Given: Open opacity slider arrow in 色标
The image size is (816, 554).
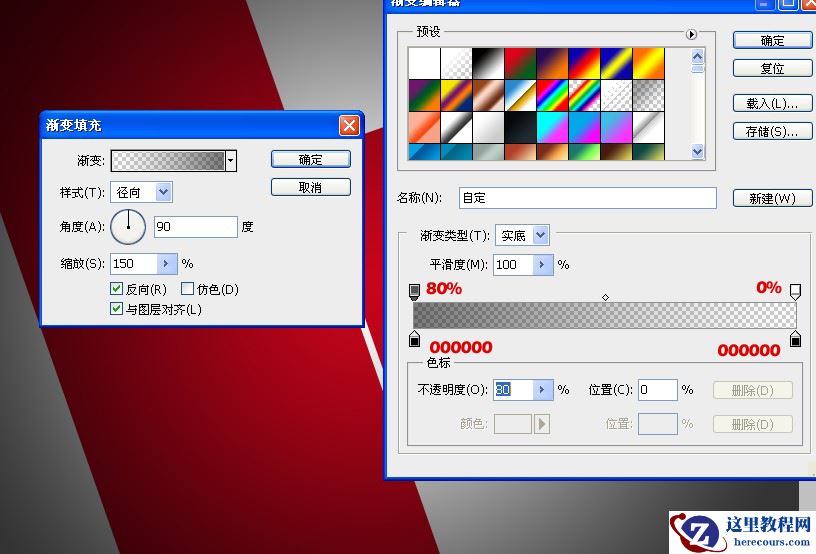Looking at the screenshot, I should pos(542,390).
